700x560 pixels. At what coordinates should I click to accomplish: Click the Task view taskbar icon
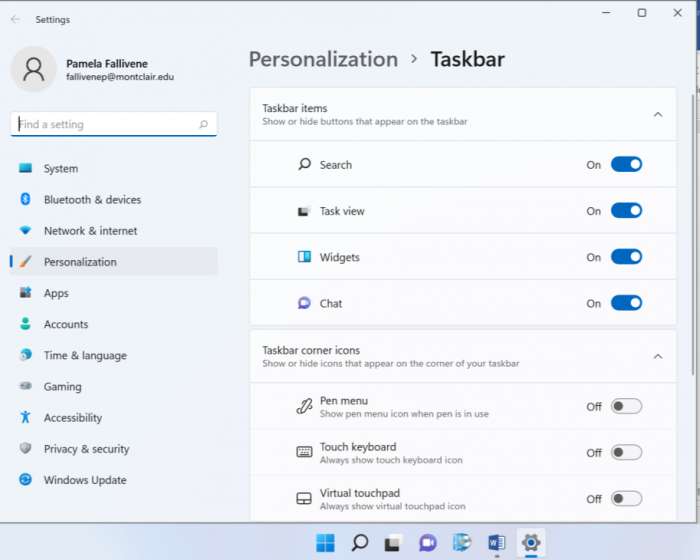pos(394,543)
